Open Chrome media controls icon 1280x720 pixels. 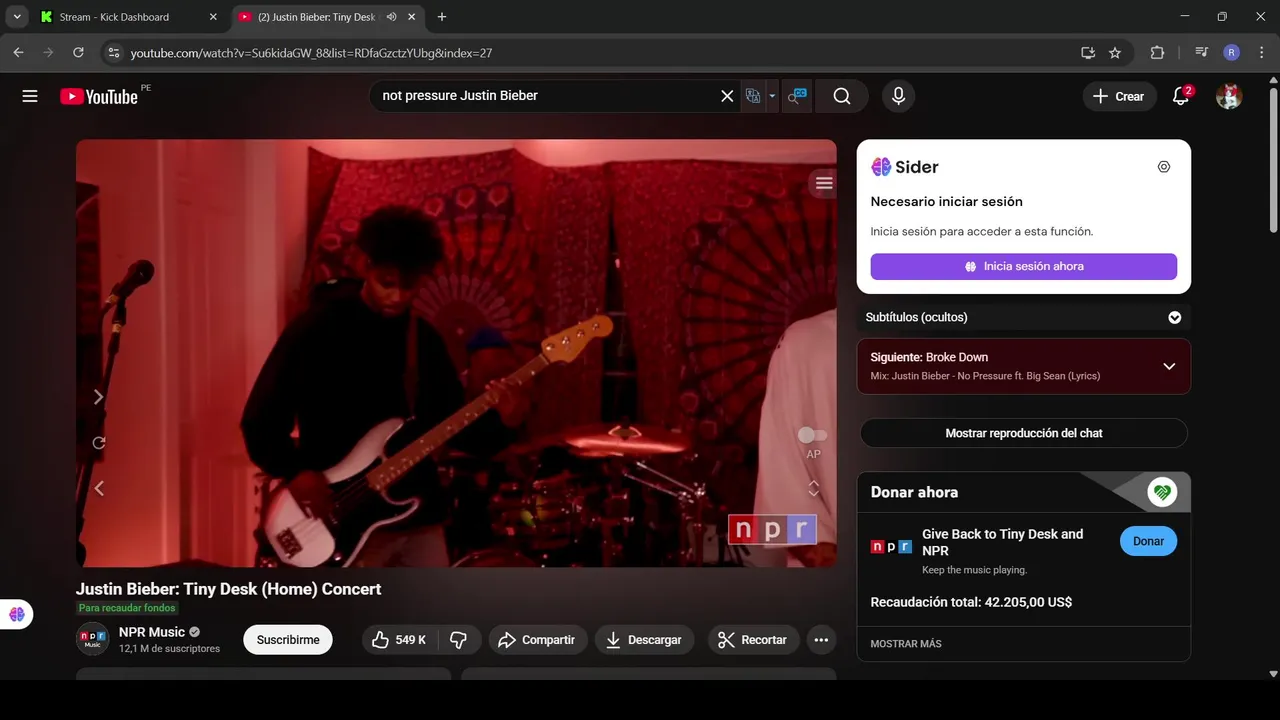pyautogui.click(x=1201, y=53)
